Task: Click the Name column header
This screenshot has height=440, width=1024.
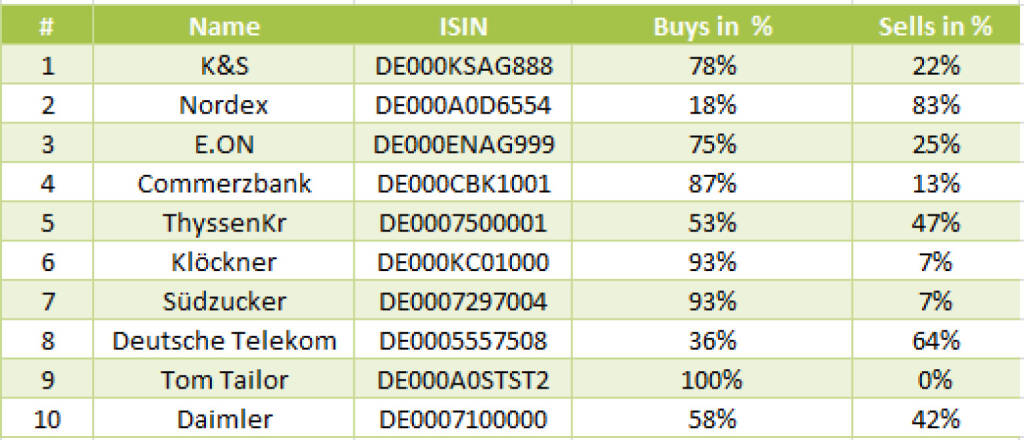Action: click(224, 27)
